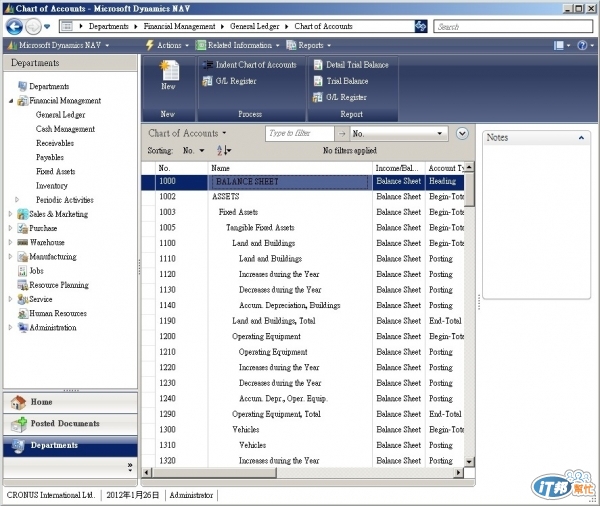This screenshot has height=506, width=600.
Task: Click the Search input field
Action: pyautogui.click(x=513, y=26)
